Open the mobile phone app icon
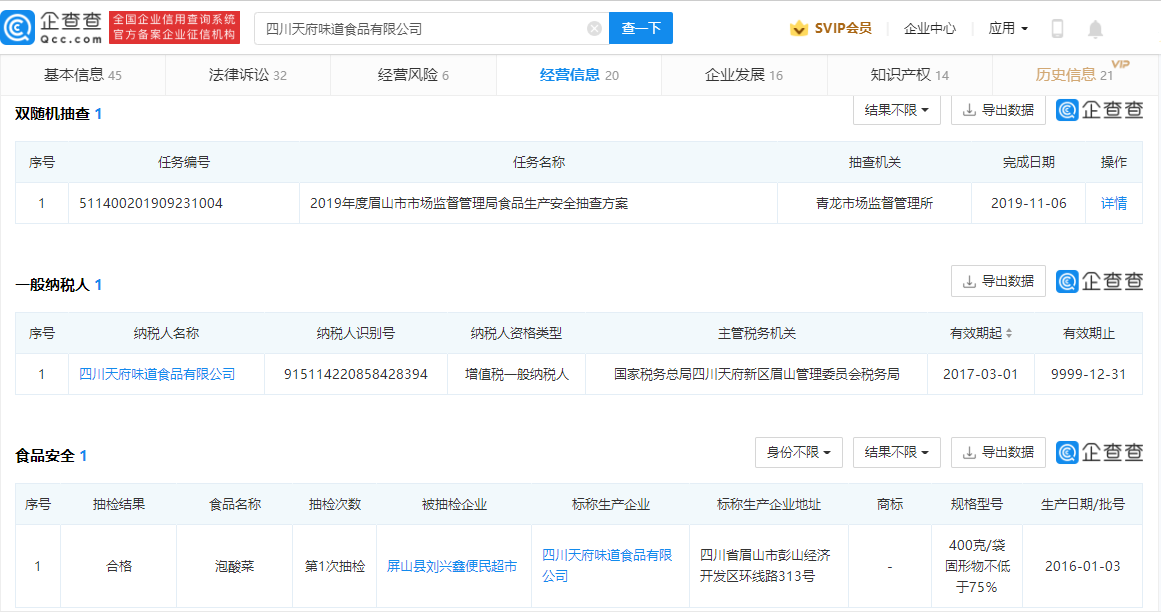The image size is (1161, 612). pyautogui.click(x=1057, y=28)
